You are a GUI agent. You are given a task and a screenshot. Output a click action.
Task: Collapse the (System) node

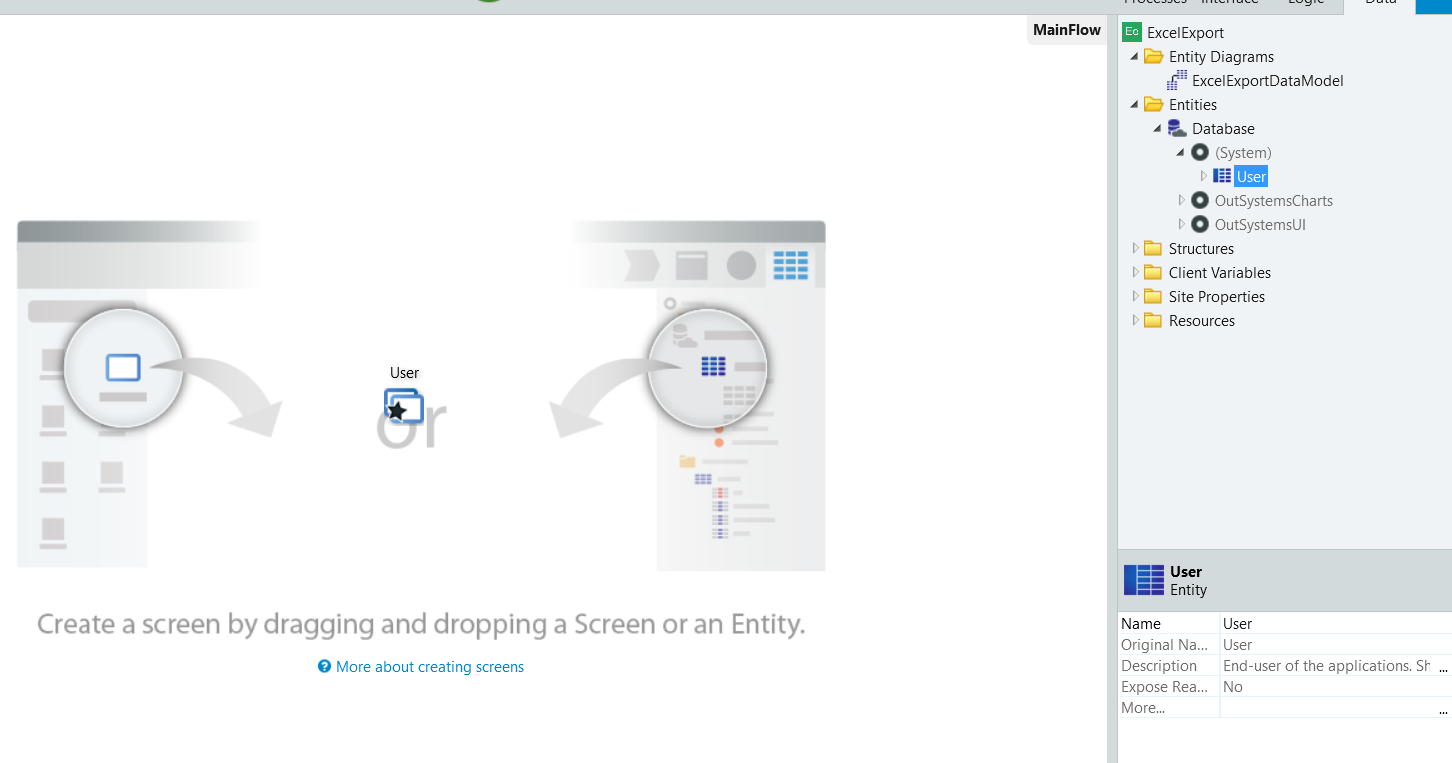(x=1181, y=153)
